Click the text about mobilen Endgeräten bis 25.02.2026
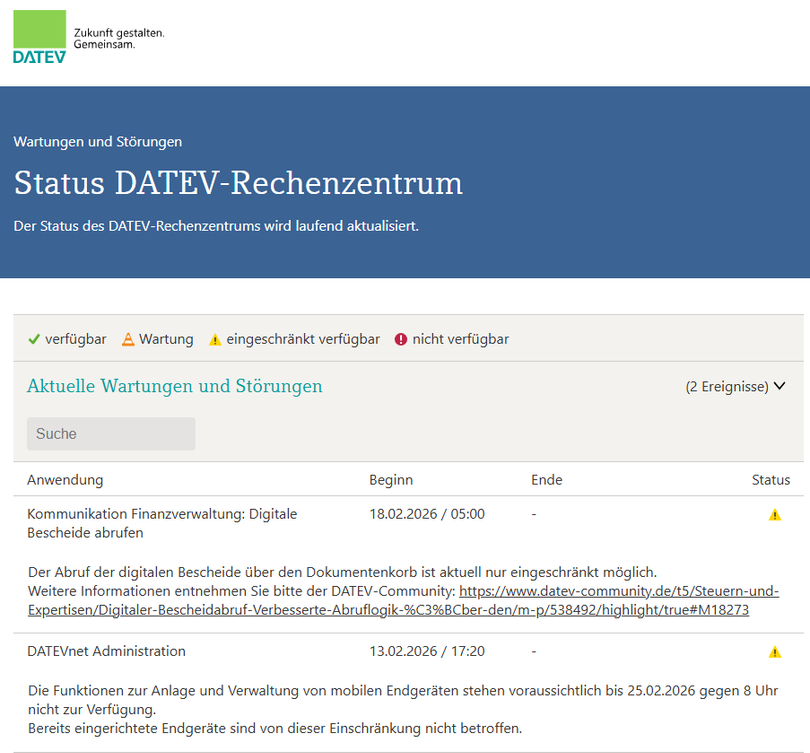 coord(403,700)
